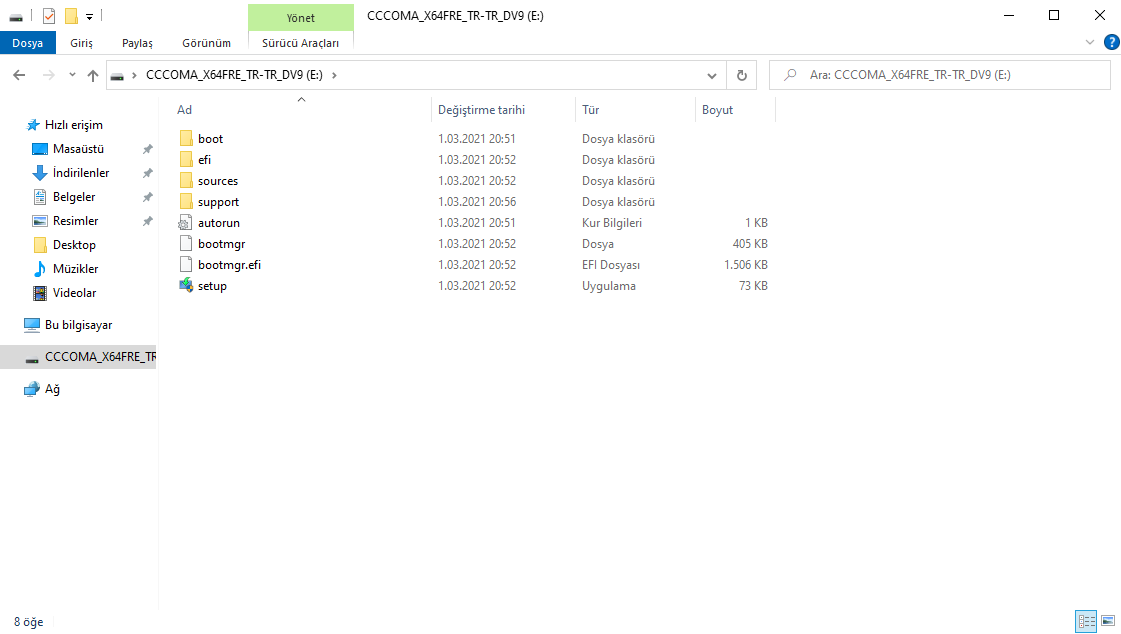Screen dimensions: 1121x634
Task: Sort by the Değiştirme tarihi column
Action: [481, 110]
